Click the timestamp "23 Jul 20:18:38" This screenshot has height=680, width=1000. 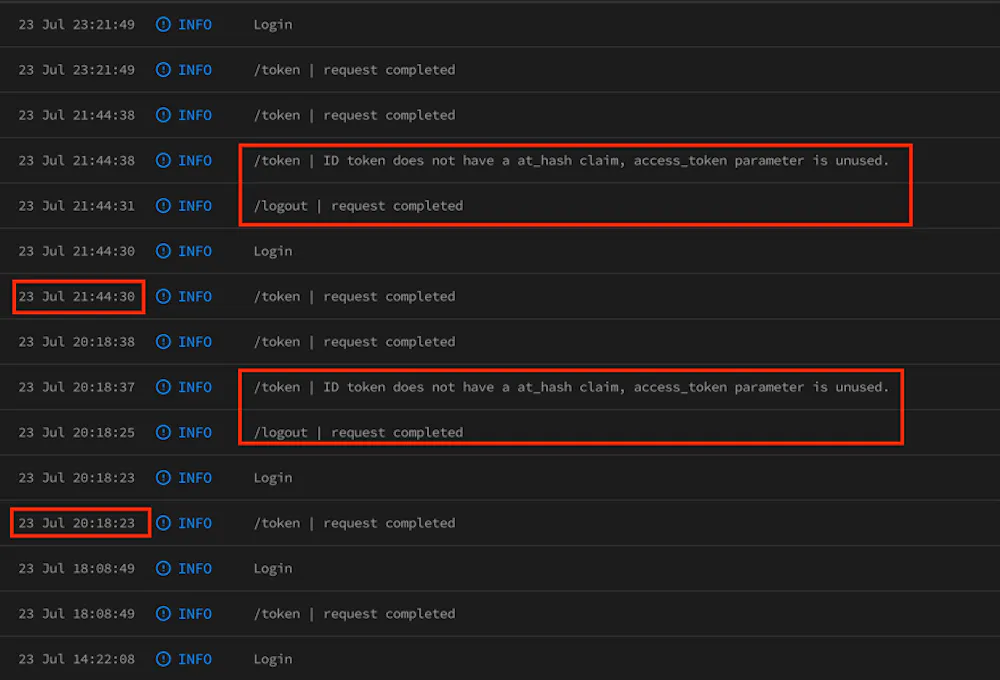(x=77, y=341)
